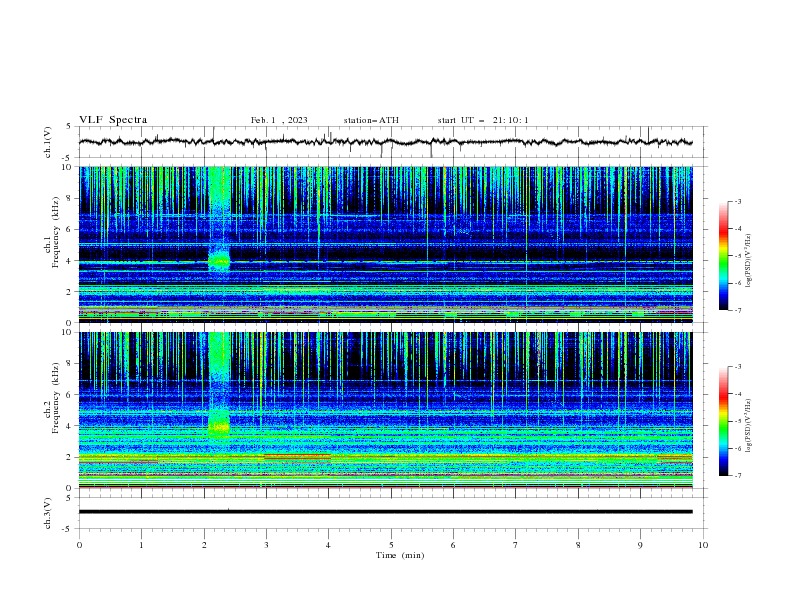Screen dimensions: 792x612
Task: Click time axis tick label "1"
Action: pyautogui.click(x=141, y=545)
